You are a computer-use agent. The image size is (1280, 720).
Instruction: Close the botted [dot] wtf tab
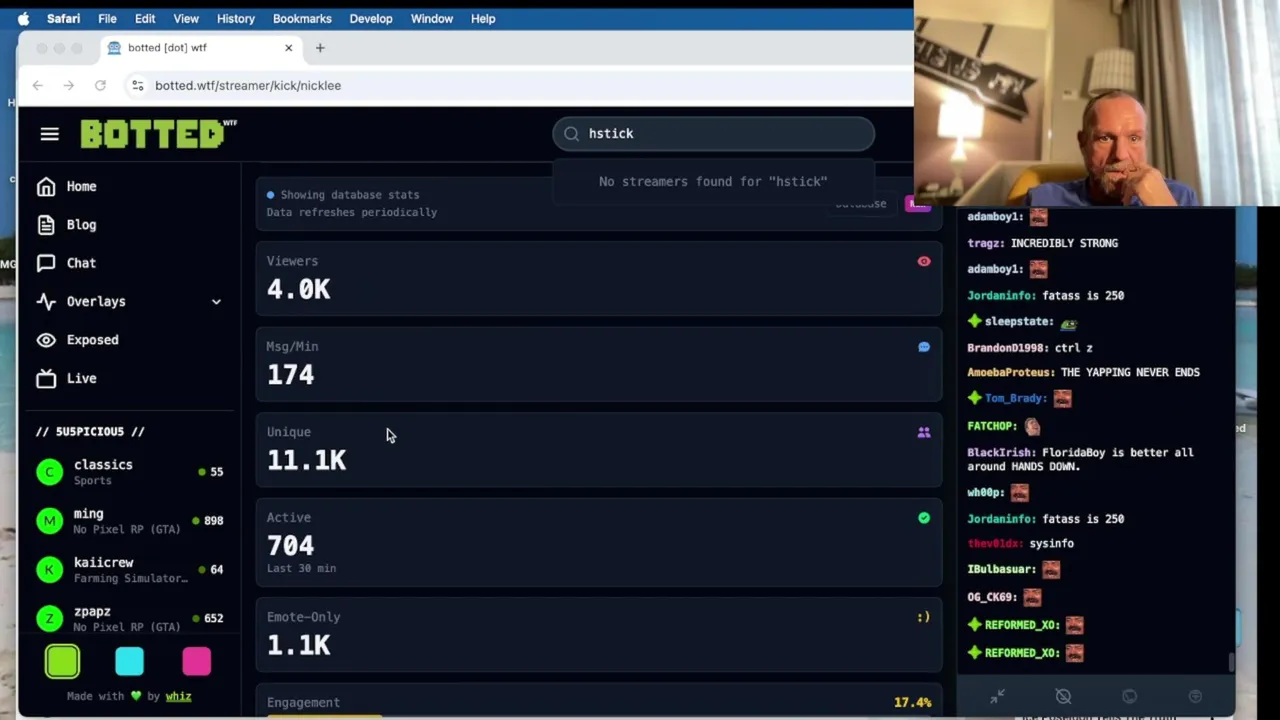[288, 48]
